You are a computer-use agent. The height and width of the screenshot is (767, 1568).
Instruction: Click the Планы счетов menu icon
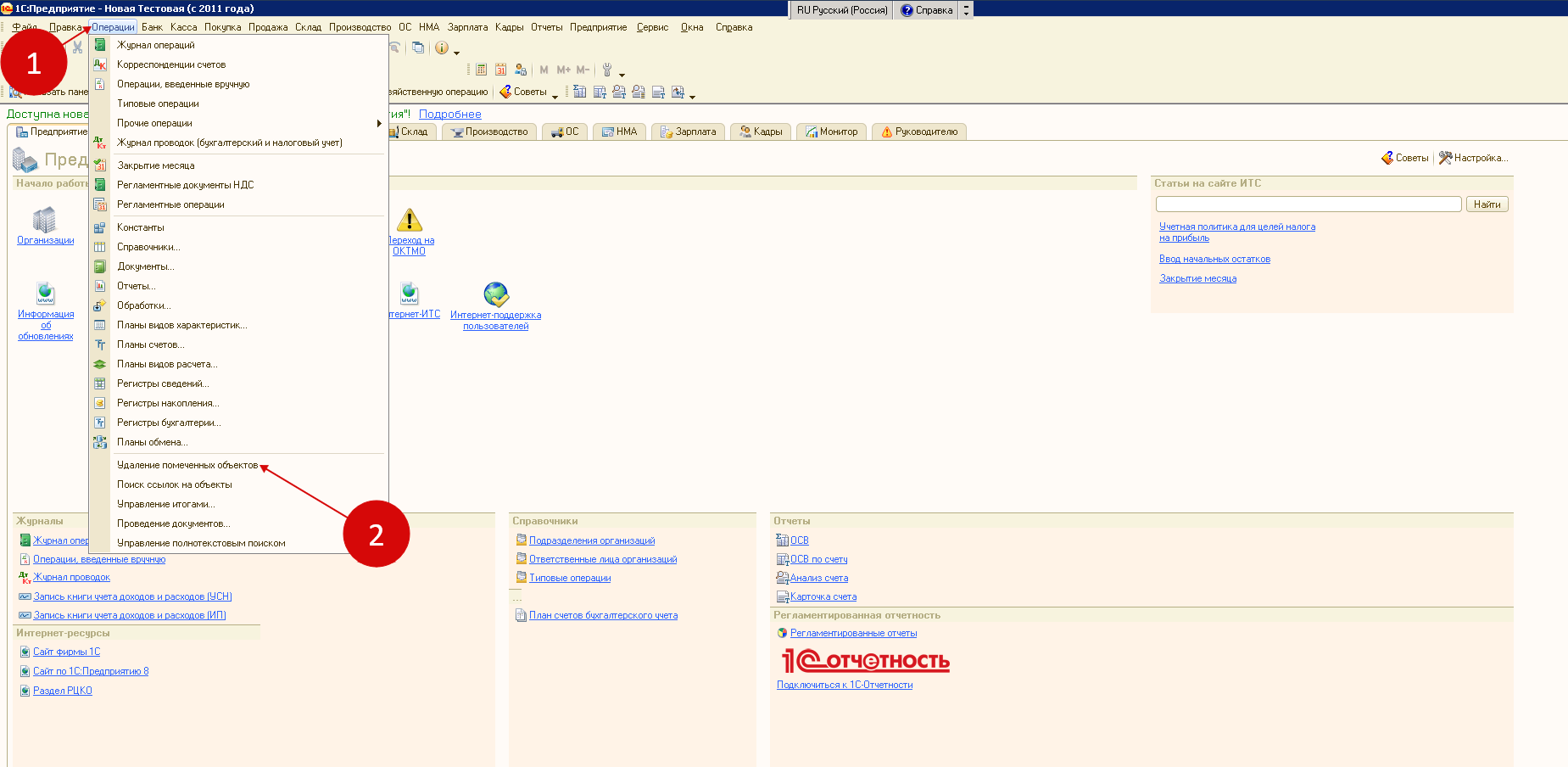(100, 344)
